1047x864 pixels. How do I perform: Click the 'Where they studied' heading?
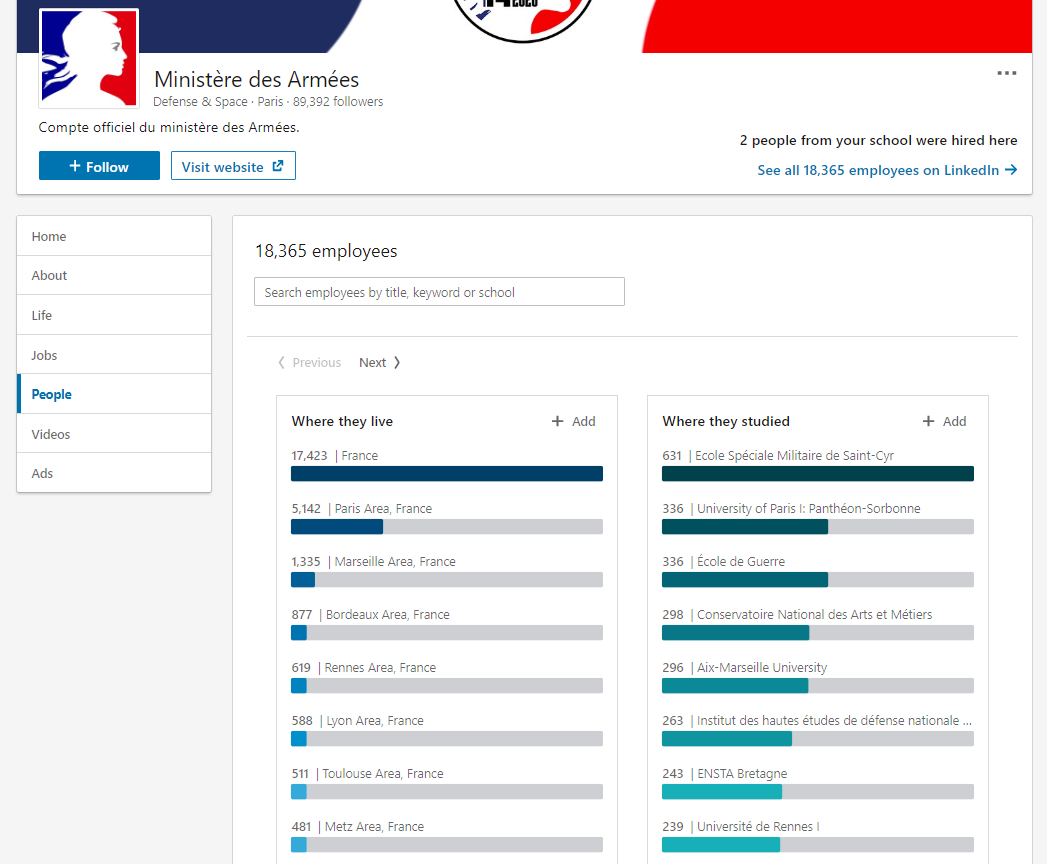click(x=726, y=421)
